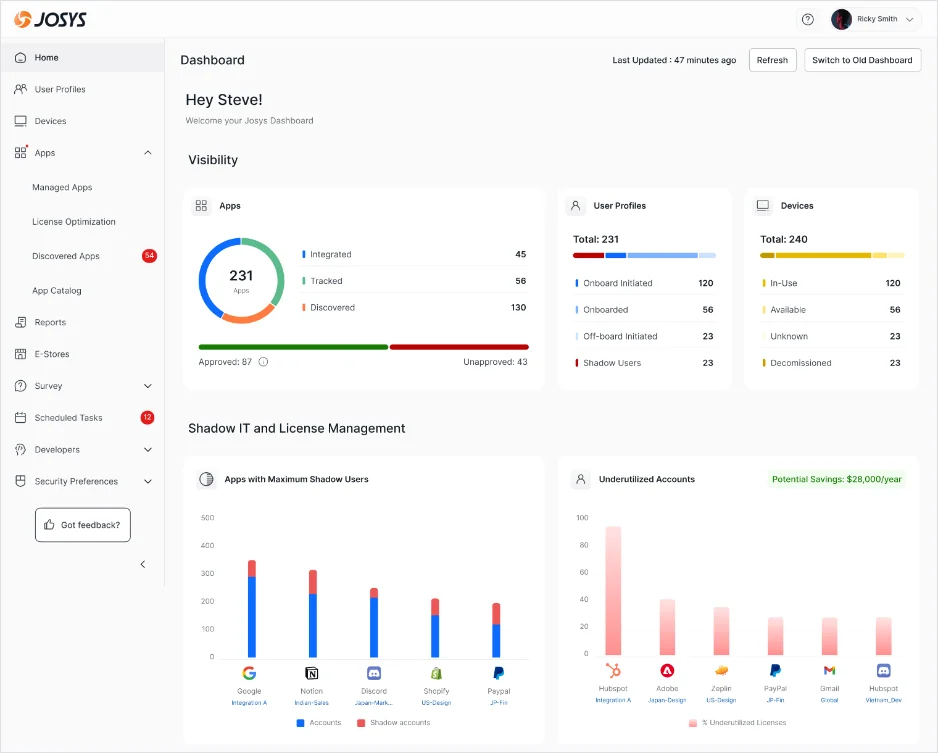Open the user menu dropdown arrow
The image size is (938, 753).
[910, 19]
